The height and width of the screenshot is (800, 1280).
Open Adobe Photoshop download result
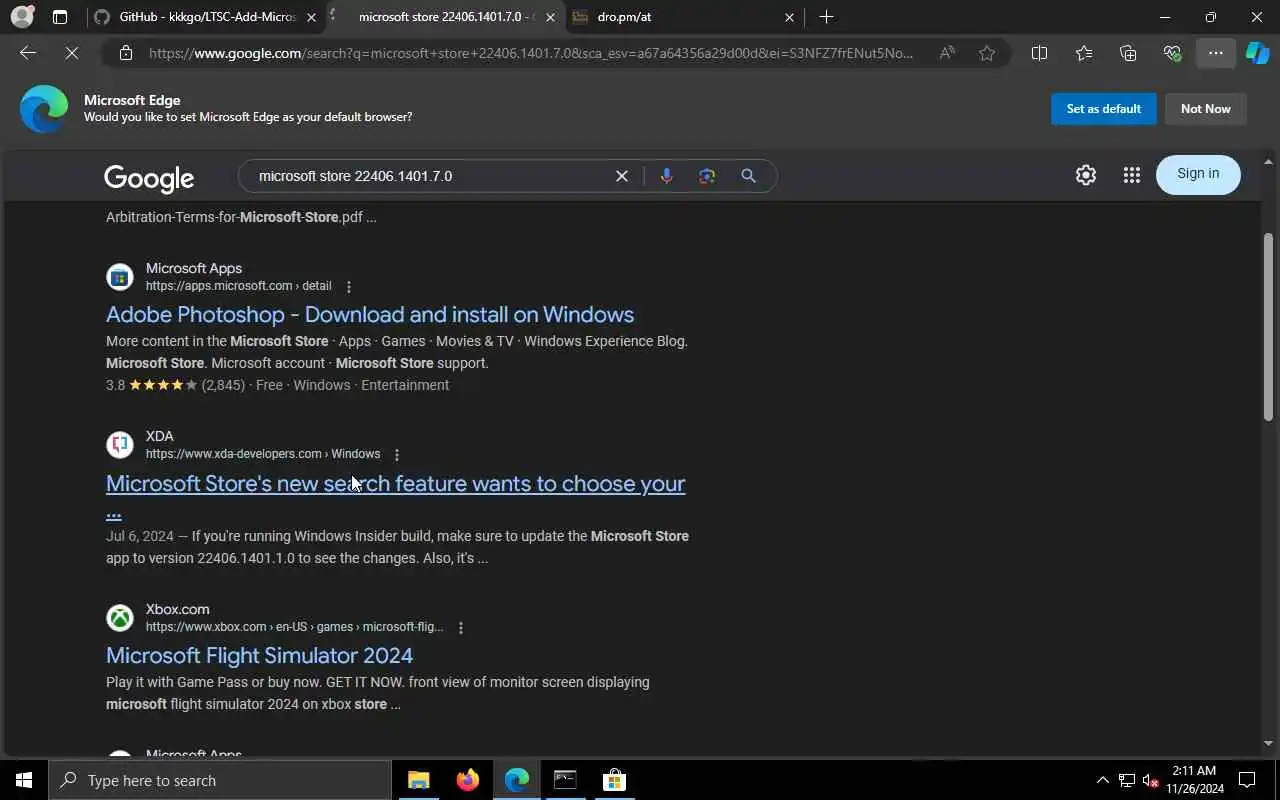tap(370, 314)
